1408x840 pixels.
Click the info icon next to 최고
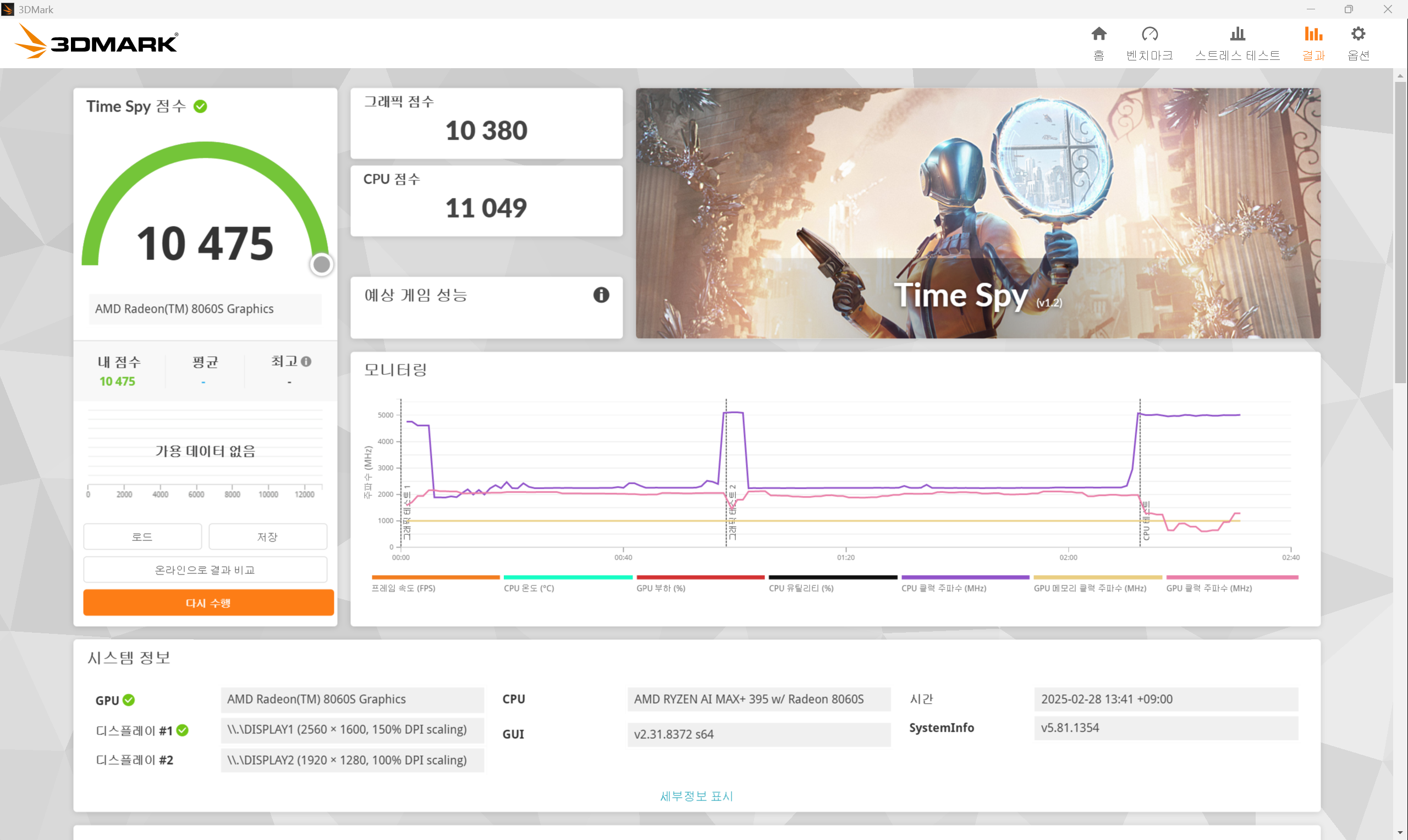(x=306, y=362)
